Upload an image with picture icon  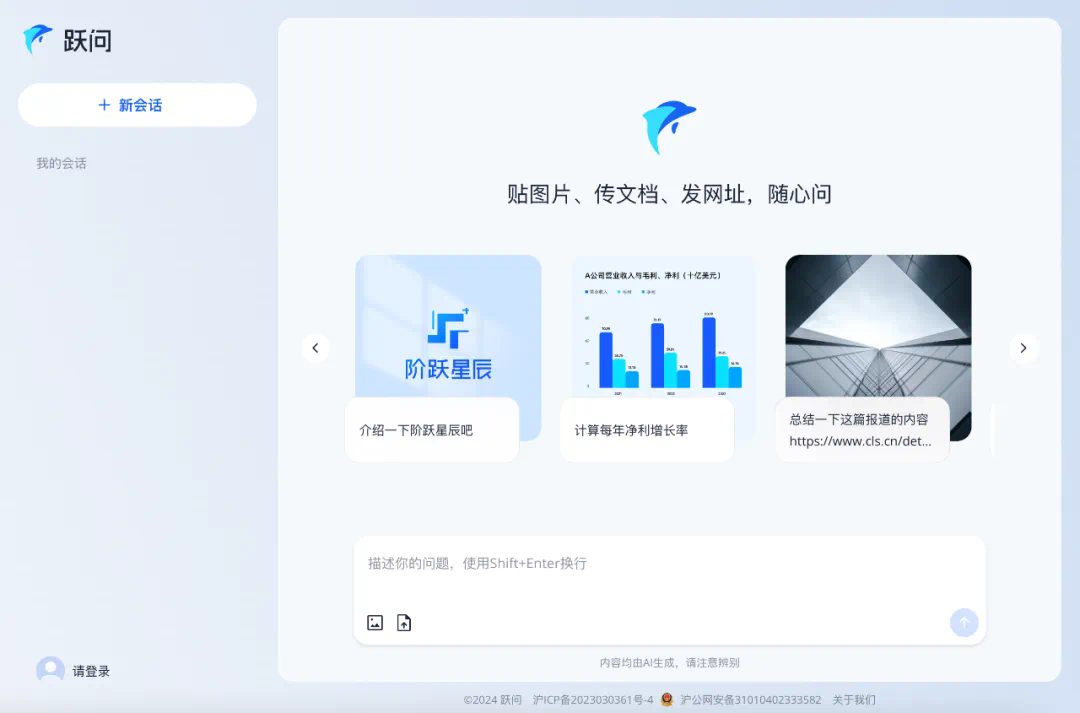(x=375, y=623)
